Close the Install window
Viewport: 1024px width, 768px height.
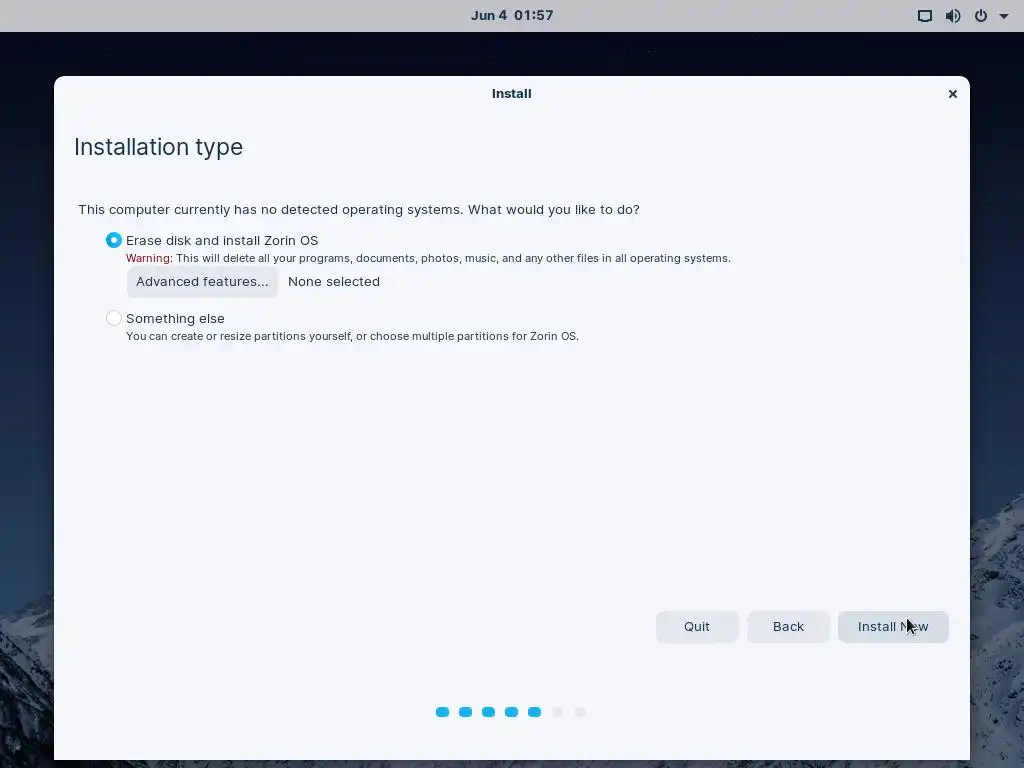(952, 94)
